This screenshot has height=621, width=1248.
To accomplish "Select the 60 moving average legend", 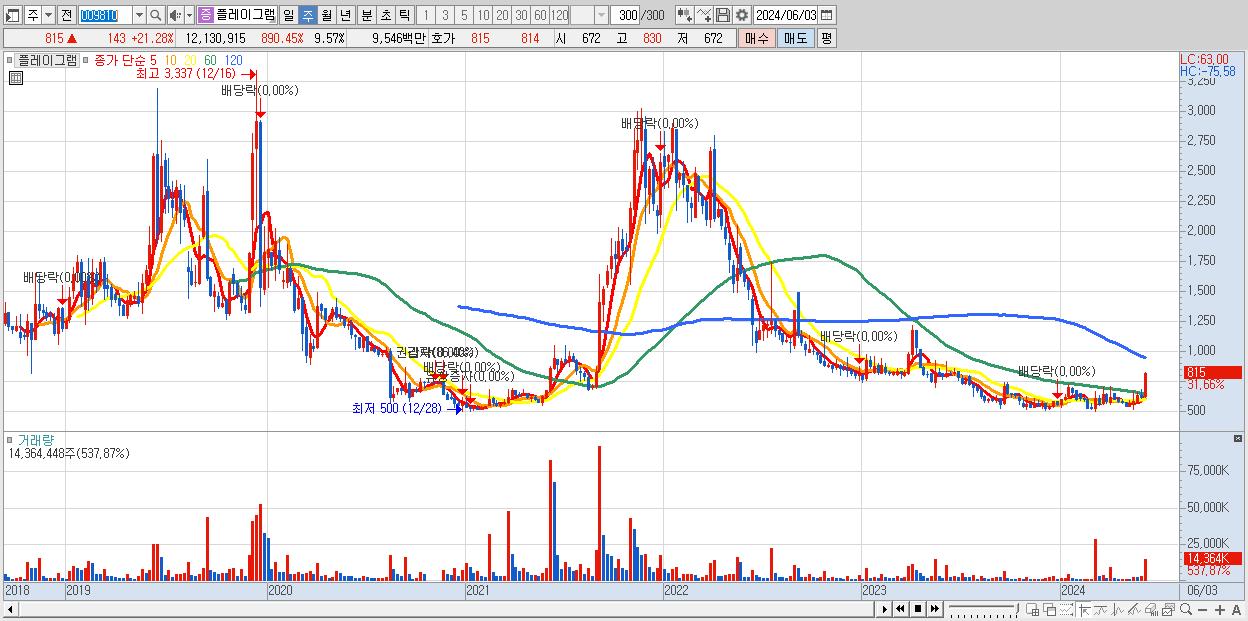I will (210, 60).
